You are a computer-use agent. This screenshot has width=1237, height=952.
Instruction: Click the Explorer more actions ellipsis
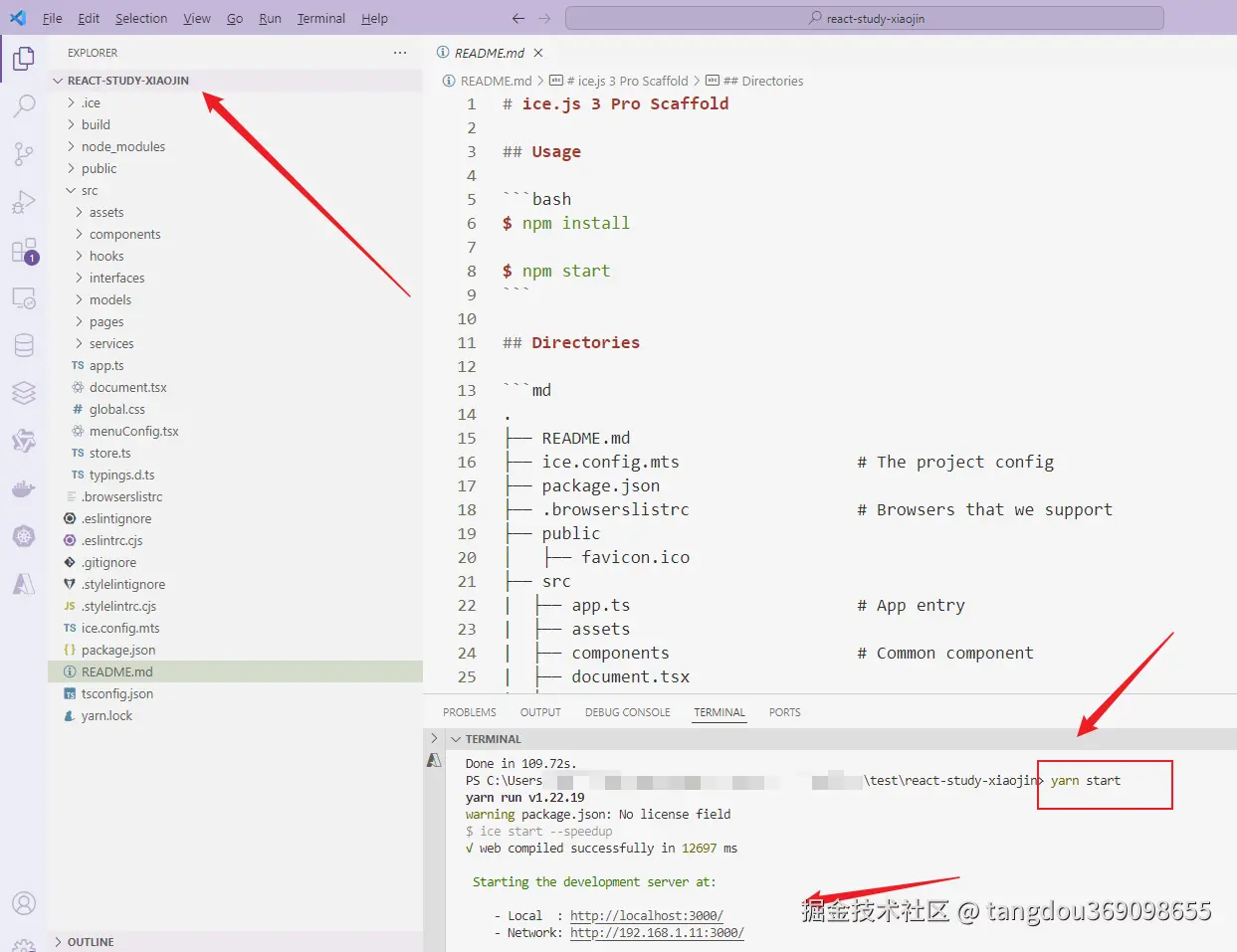click(x=400, y=53)
